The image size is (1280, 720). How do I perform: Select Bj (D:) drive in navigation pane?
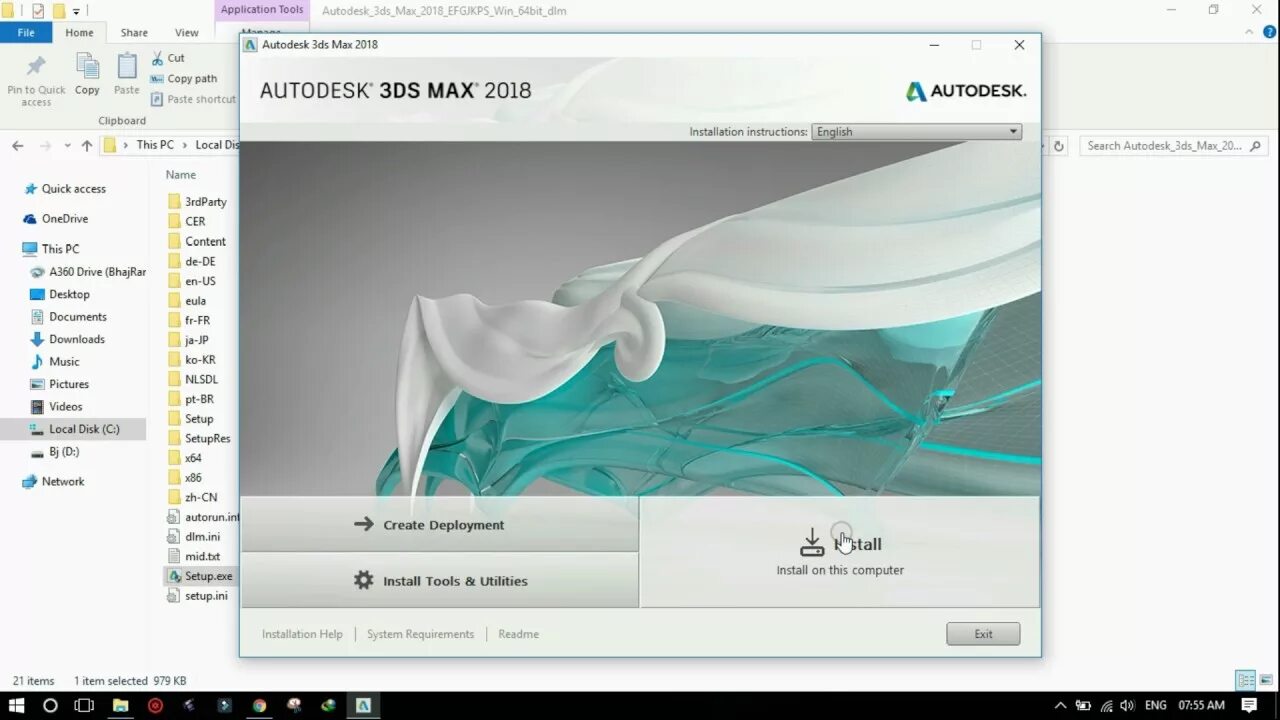pyautogui.click(x=64, y=451)
